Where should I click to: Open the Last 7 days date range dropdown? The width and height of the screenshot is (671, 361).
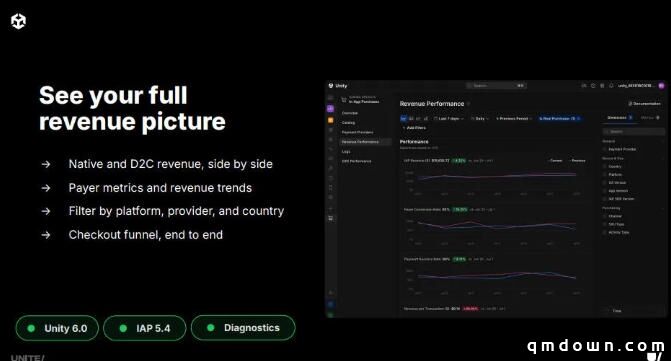tap(449, 118)
